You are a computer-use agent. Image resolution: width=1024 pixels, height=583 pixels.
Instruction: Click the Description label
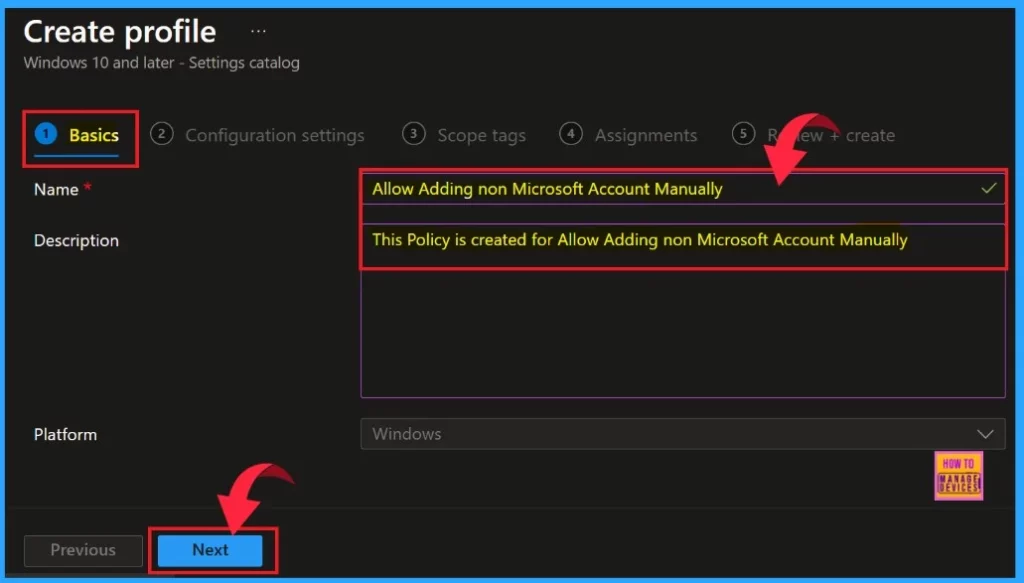[x=76, y=240]
